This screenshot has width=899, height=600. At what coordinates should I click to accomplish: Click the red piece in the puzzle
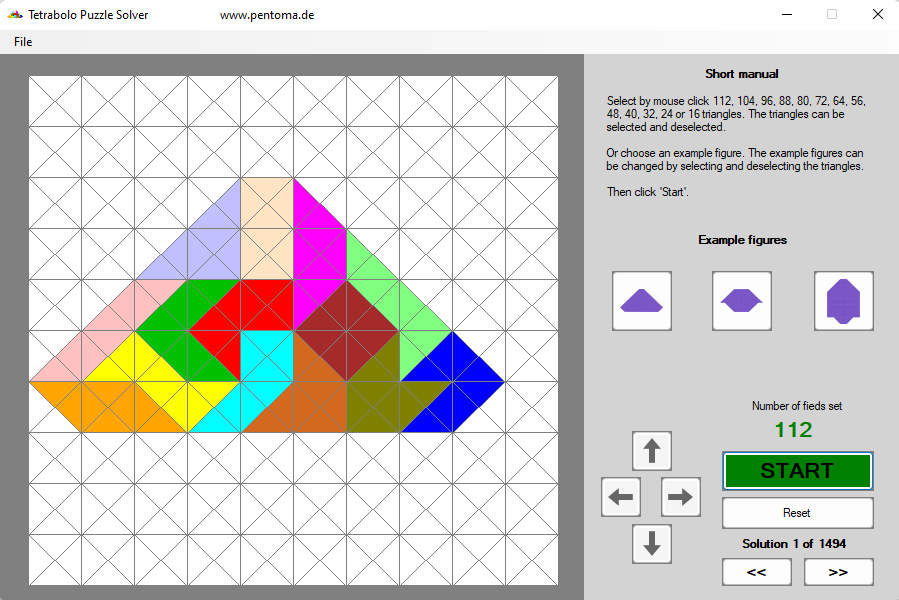(241, 307)
